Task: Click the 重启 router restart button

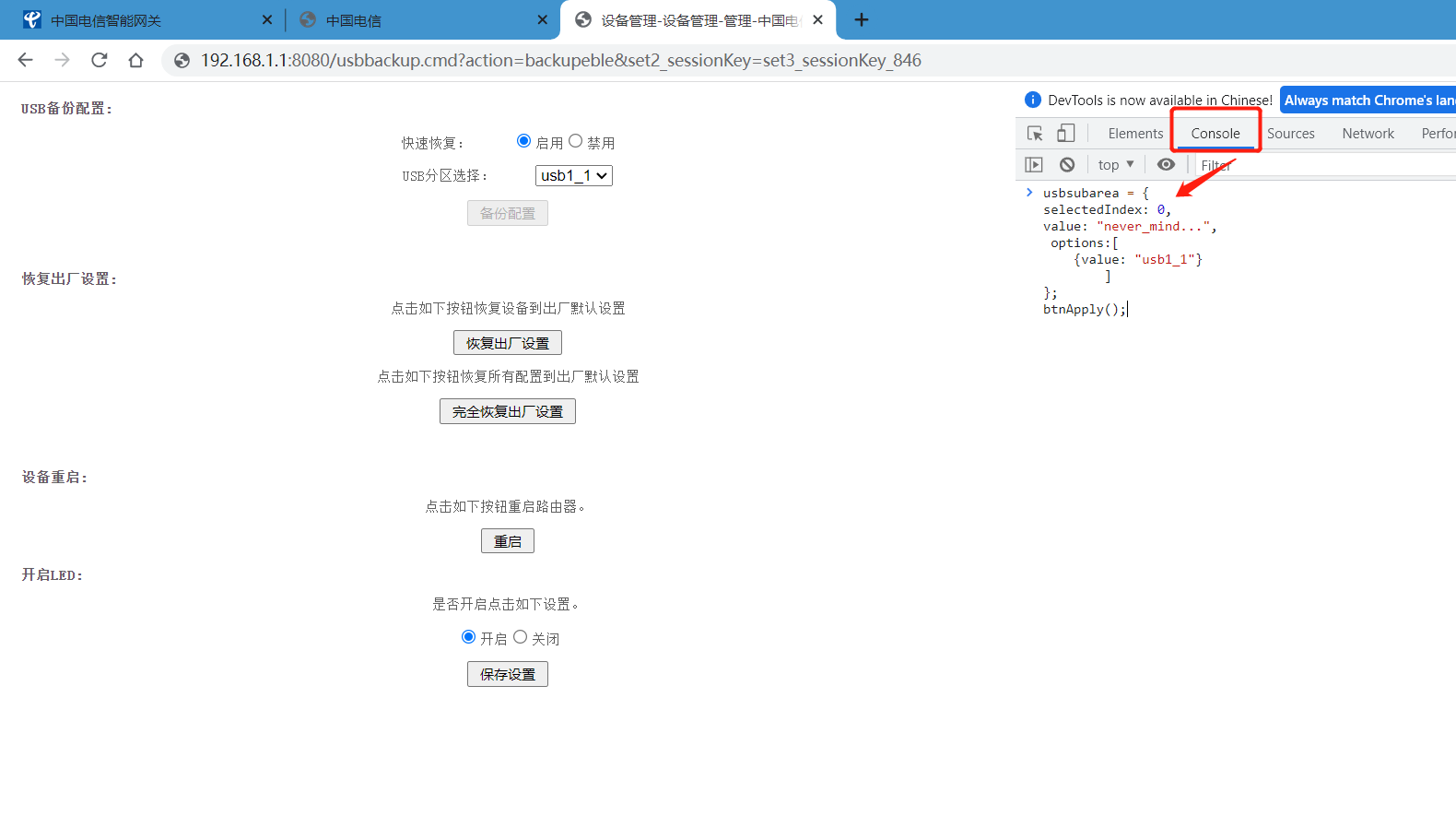Action: point(507,541)
